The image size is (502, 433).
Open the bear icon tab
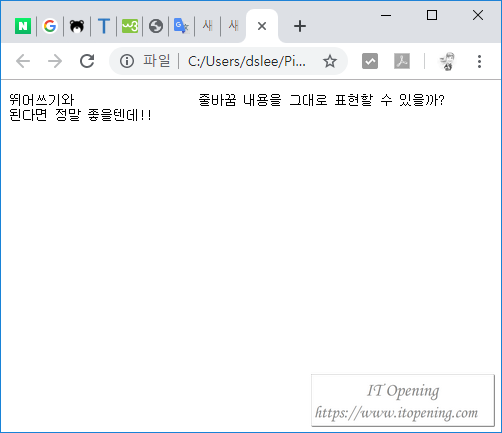pos(77,26)
